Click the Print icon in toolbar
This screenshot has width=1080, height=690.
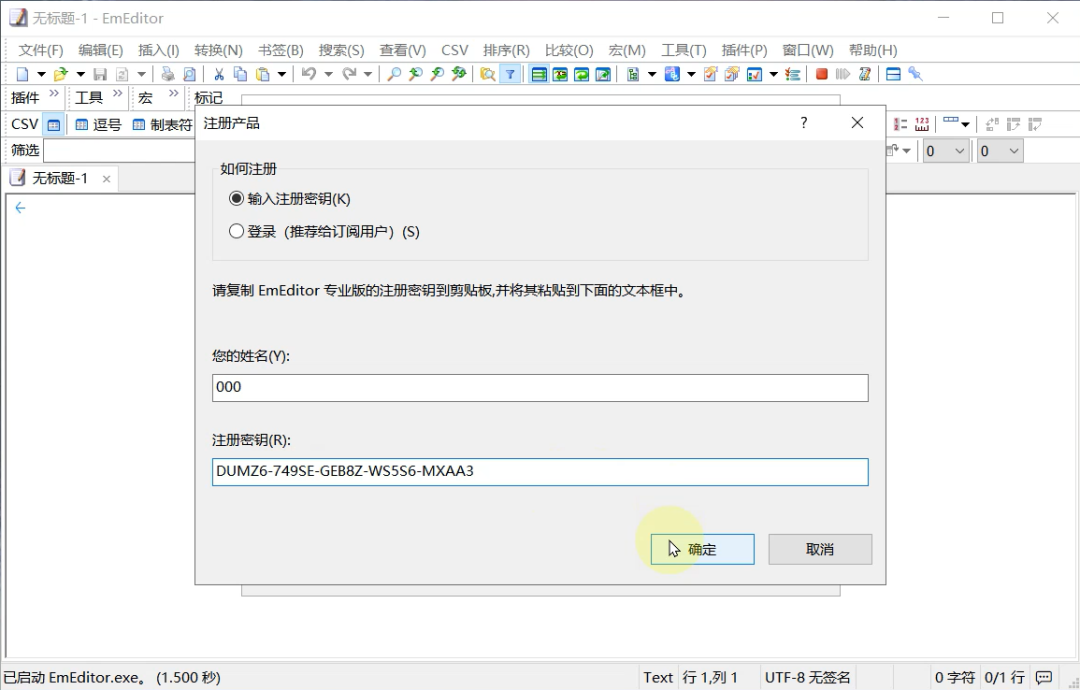click(167, 74)
